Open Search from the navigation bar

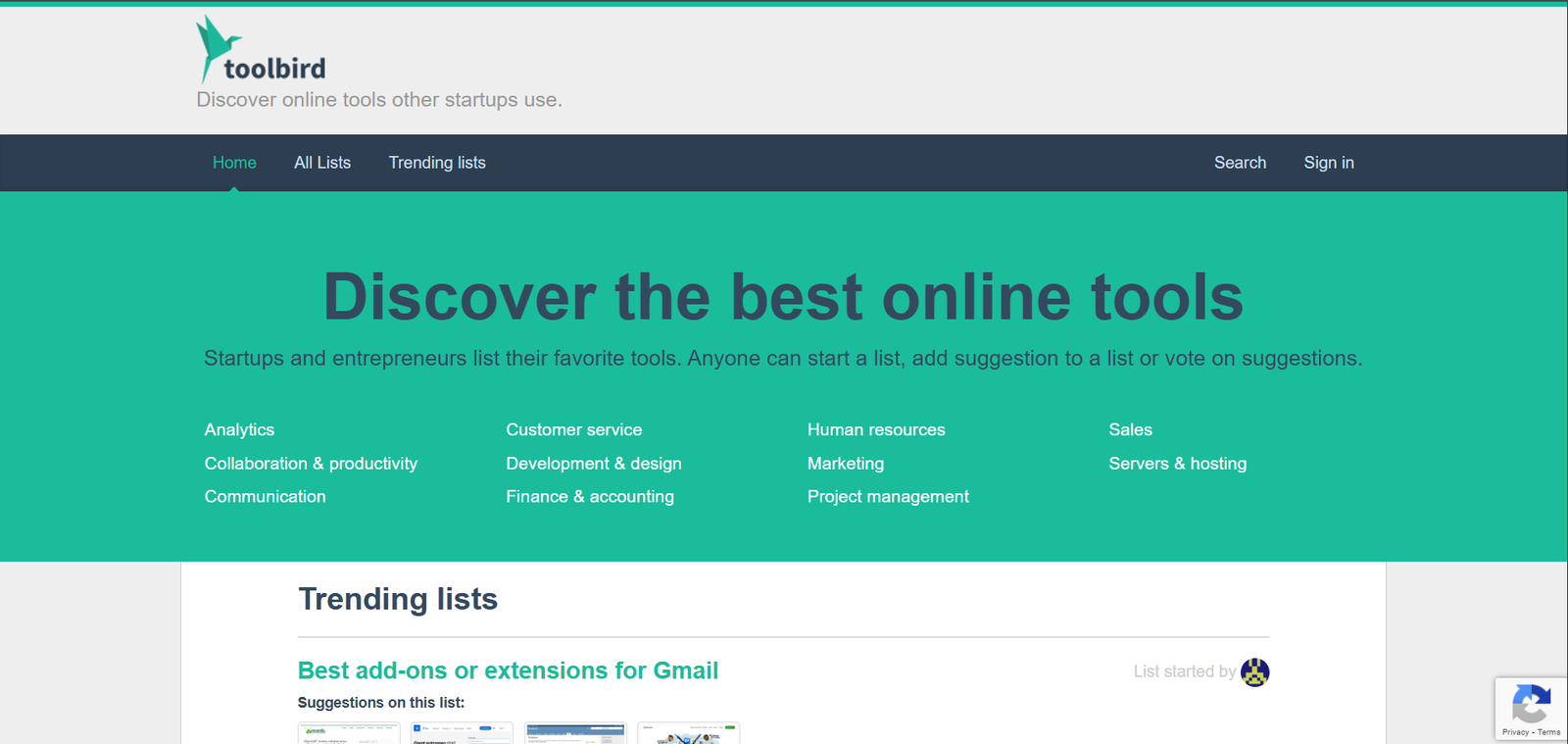pyautogui.click(x=1240, y=163)
